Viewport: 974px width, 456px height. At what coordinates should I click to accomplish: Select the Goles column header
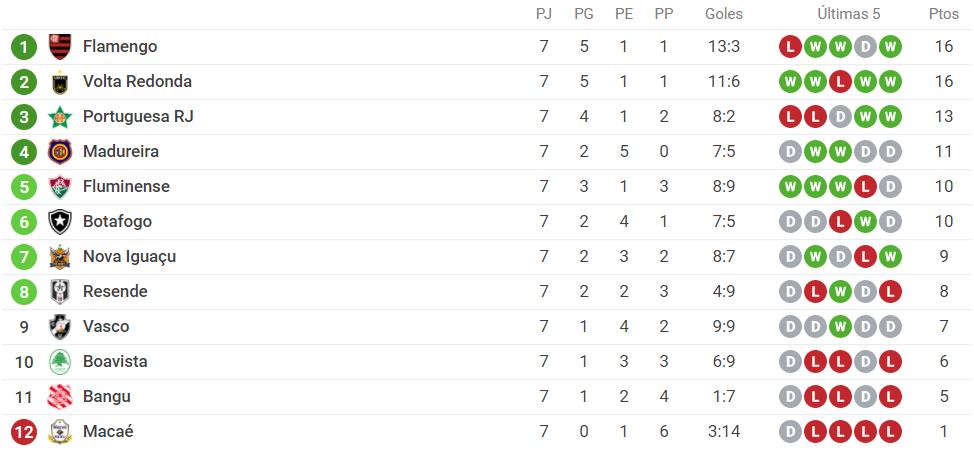(724, 14)
